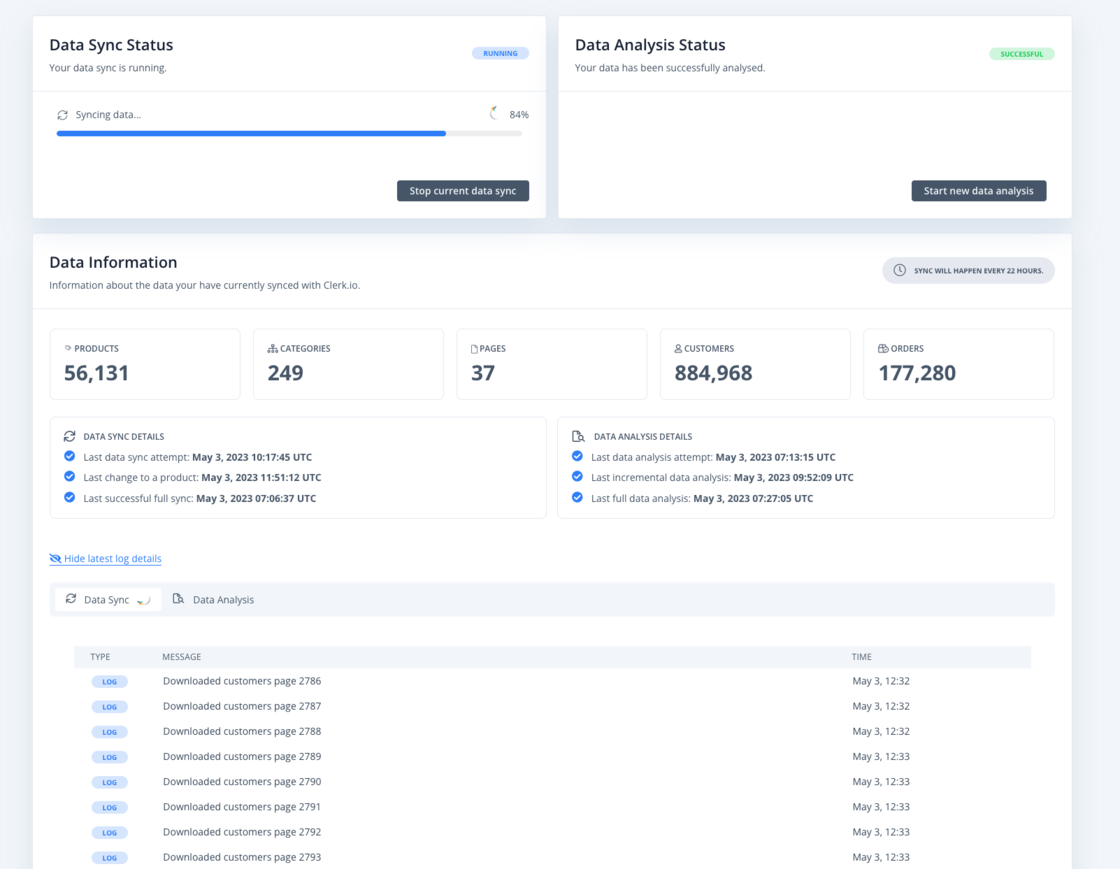1120x869 pixels.
Task: Click the clock icon in the sync schedule badge
Action: tap(900, 270)
